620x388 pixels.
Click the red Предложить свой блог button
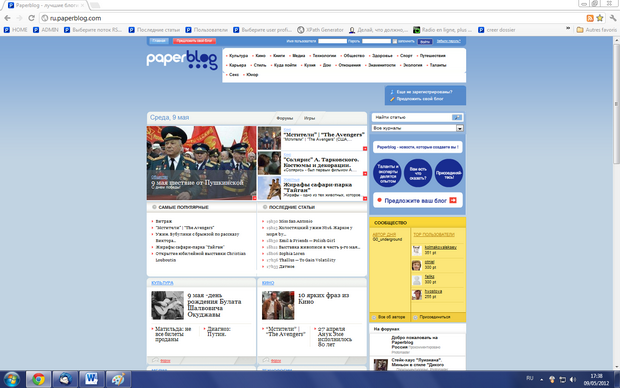pos(194,41)
